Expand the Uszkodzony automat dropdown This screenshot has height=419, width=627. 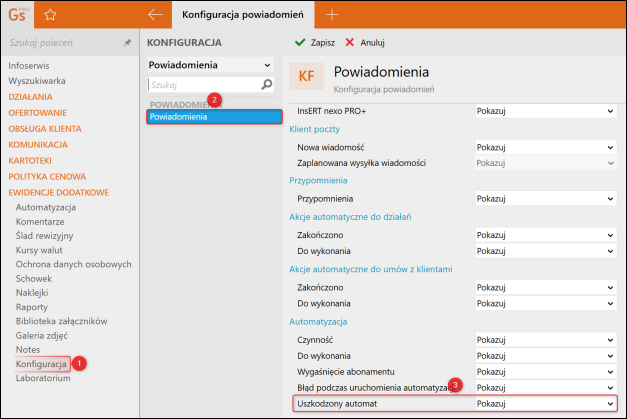pyautogui.click(x=547, y=403)
